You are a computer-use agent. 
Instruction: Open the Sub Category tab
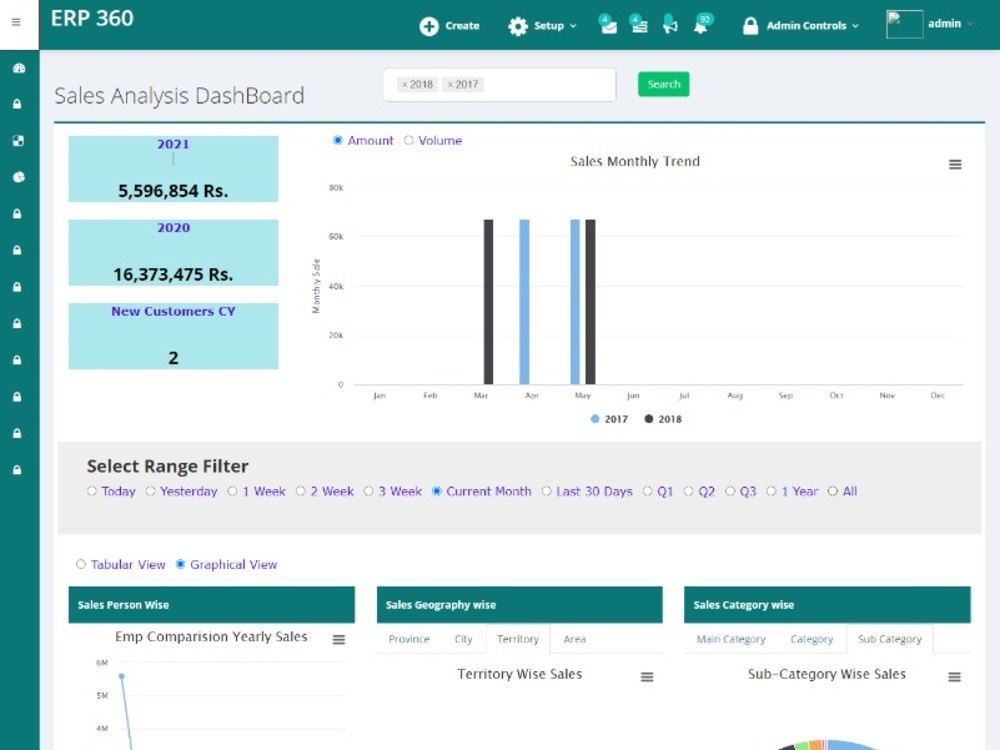click(x=890, y=639)
